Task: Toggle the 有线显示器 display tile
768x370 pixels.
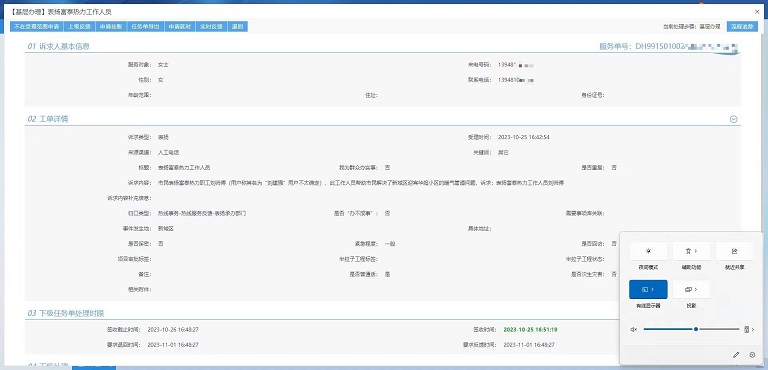Action: [x=648, y=289]
